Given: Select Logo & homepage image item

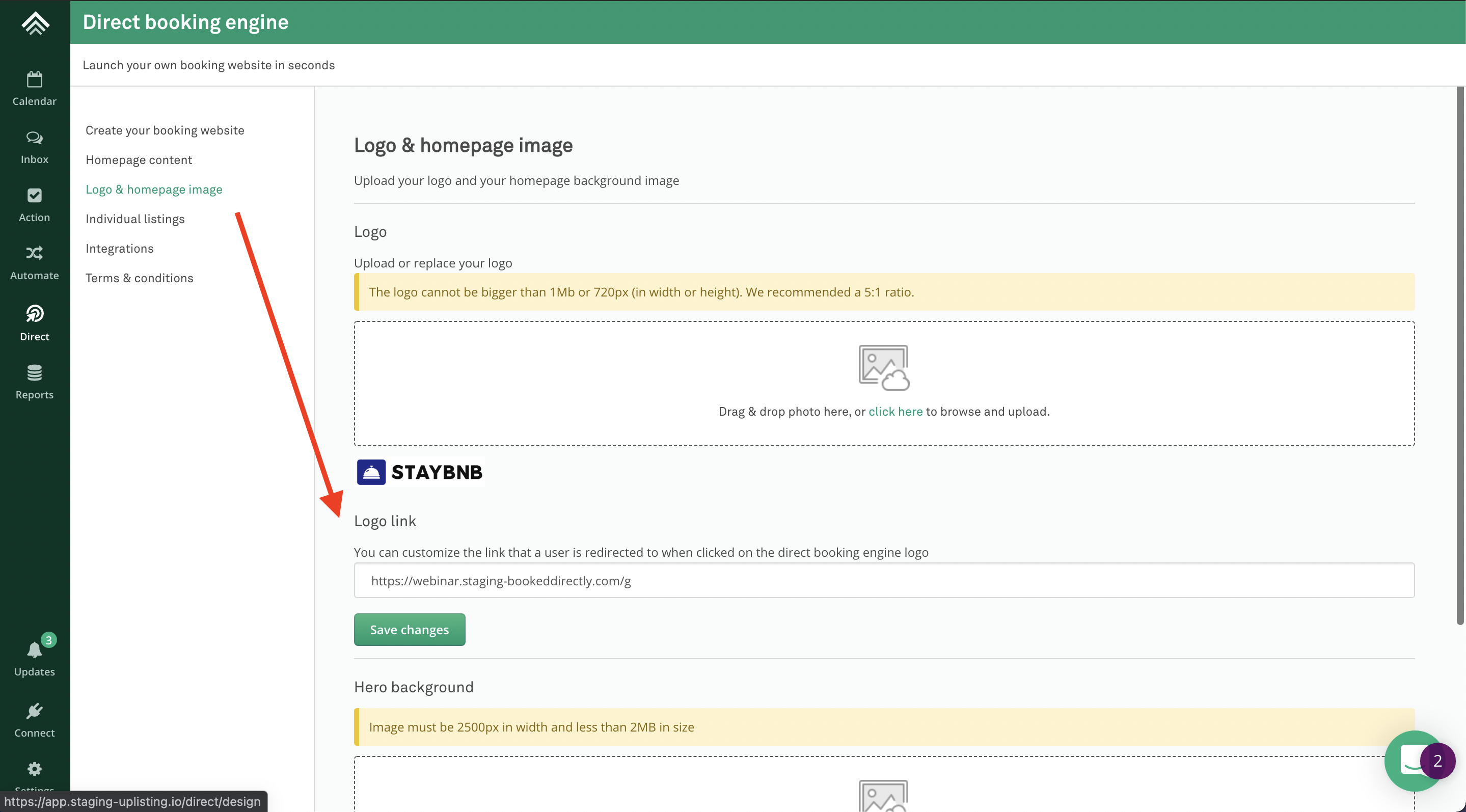Looking at the screenshot, I should pyautogui.click(x=154, y=190).
